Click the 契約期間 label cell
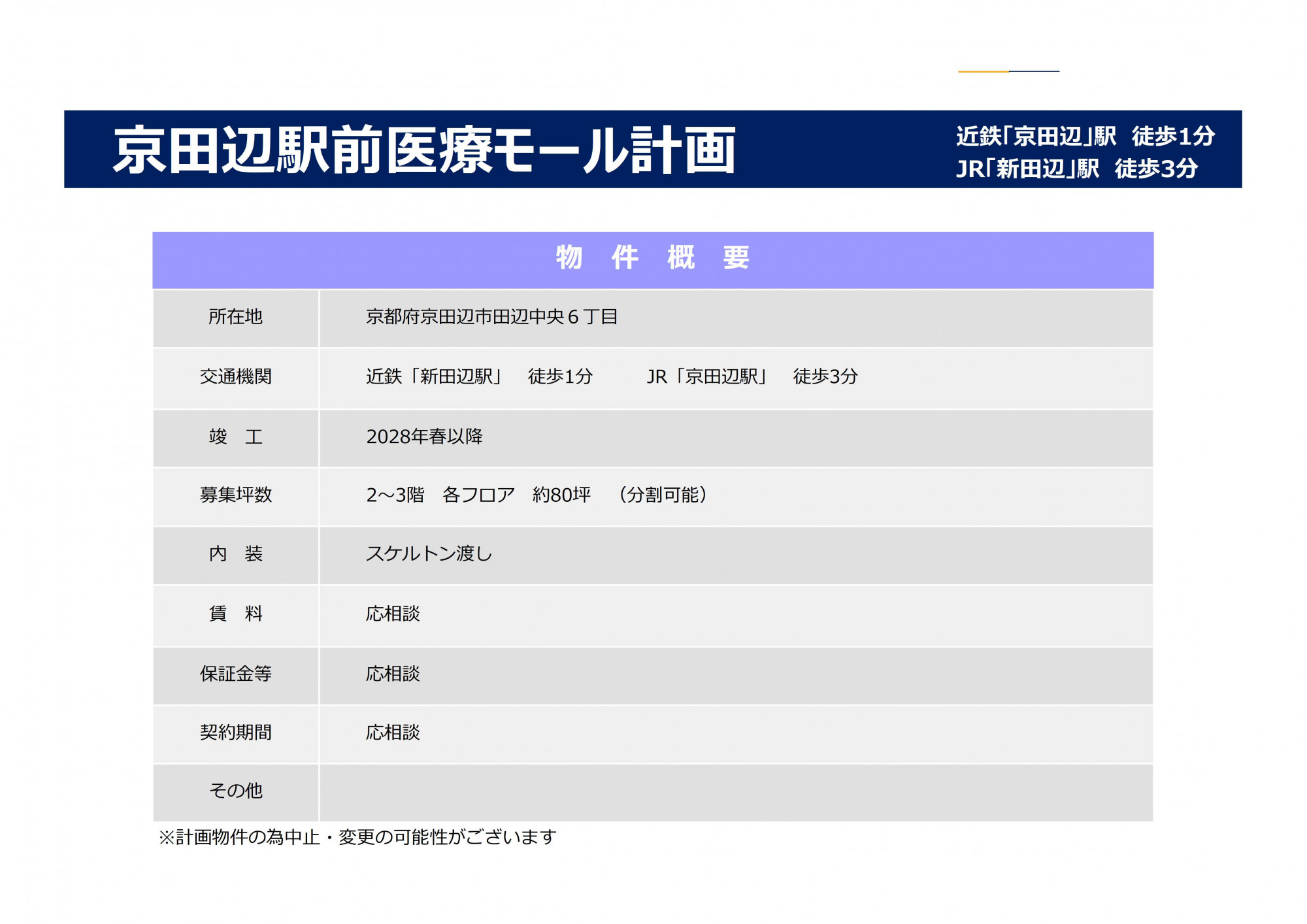The height and width of the screenshot is (924, 1307). click(235, 733)
